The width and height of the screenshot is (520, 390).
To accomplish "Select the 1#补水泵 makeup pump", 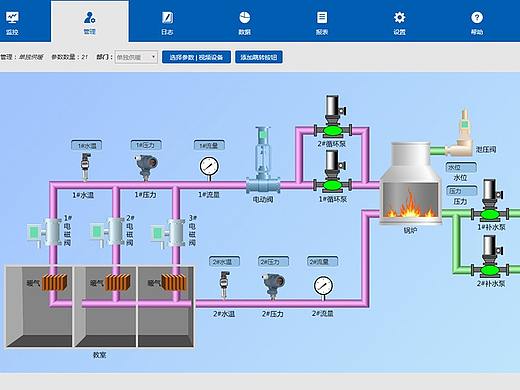I will coord(490,200).
